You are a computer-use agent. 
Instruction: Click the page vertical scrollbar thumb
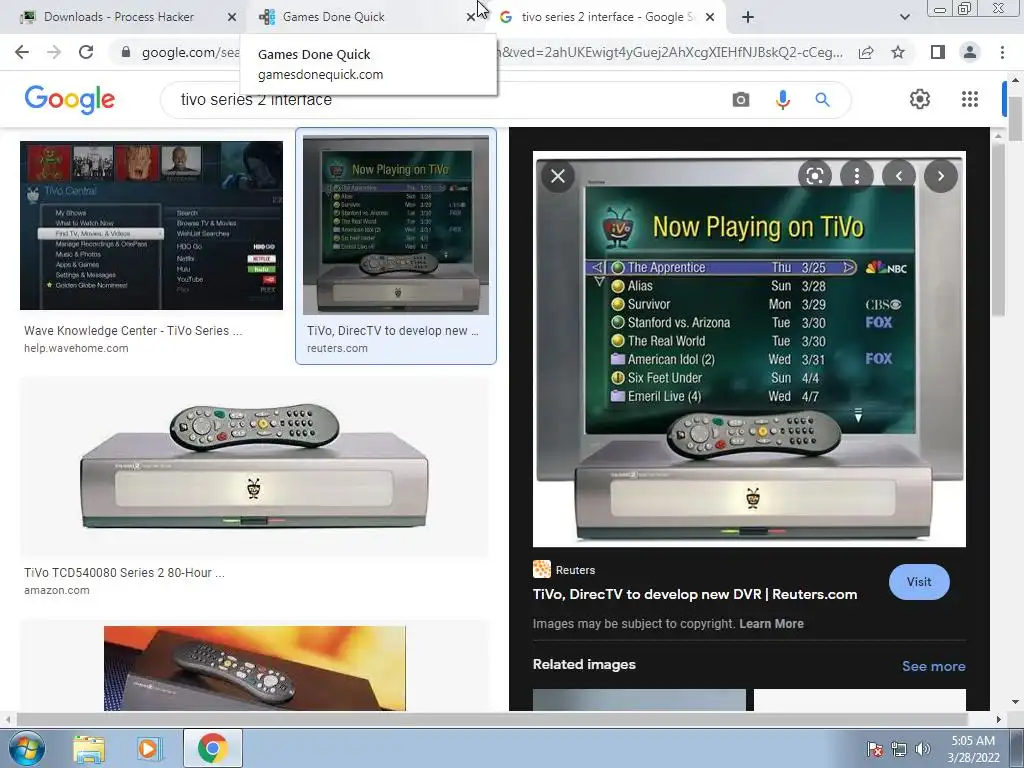(1015, 118)
